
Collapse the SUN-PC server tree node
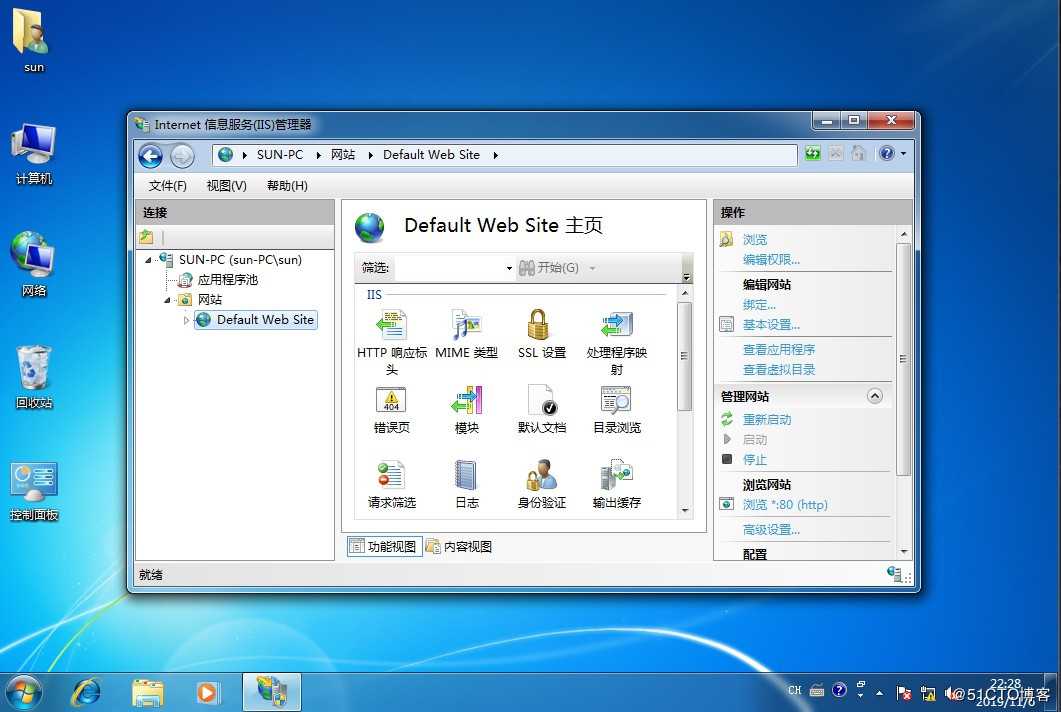(148, 260)
